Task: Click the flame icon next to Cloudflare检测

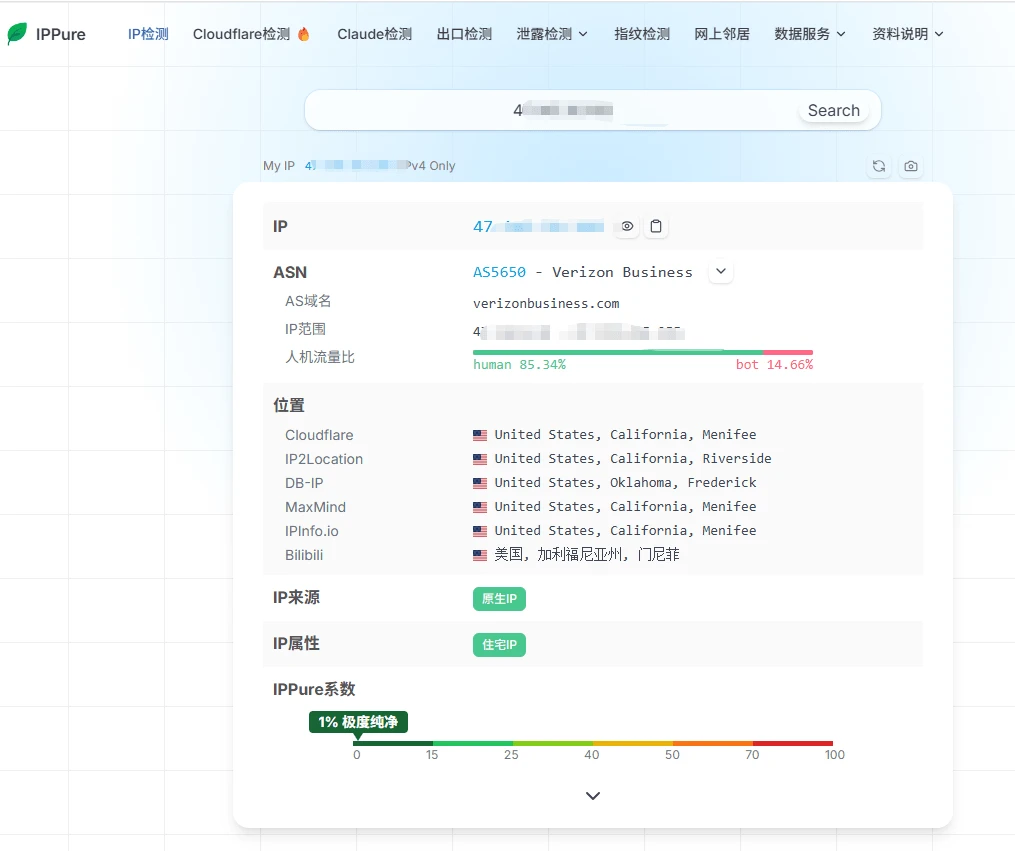Action: coord(304,34)
